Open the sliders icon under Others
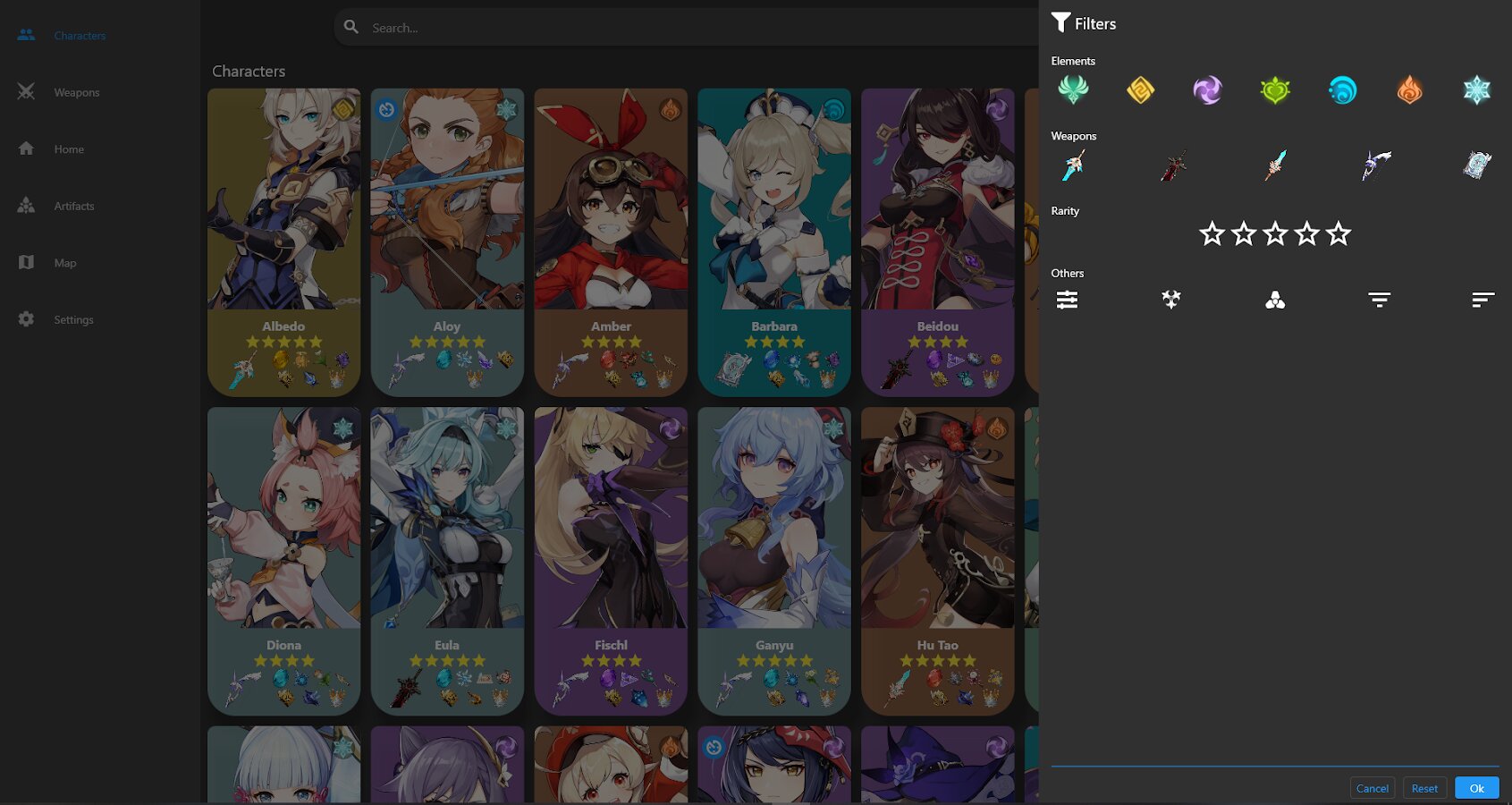 coord(1067,300)
